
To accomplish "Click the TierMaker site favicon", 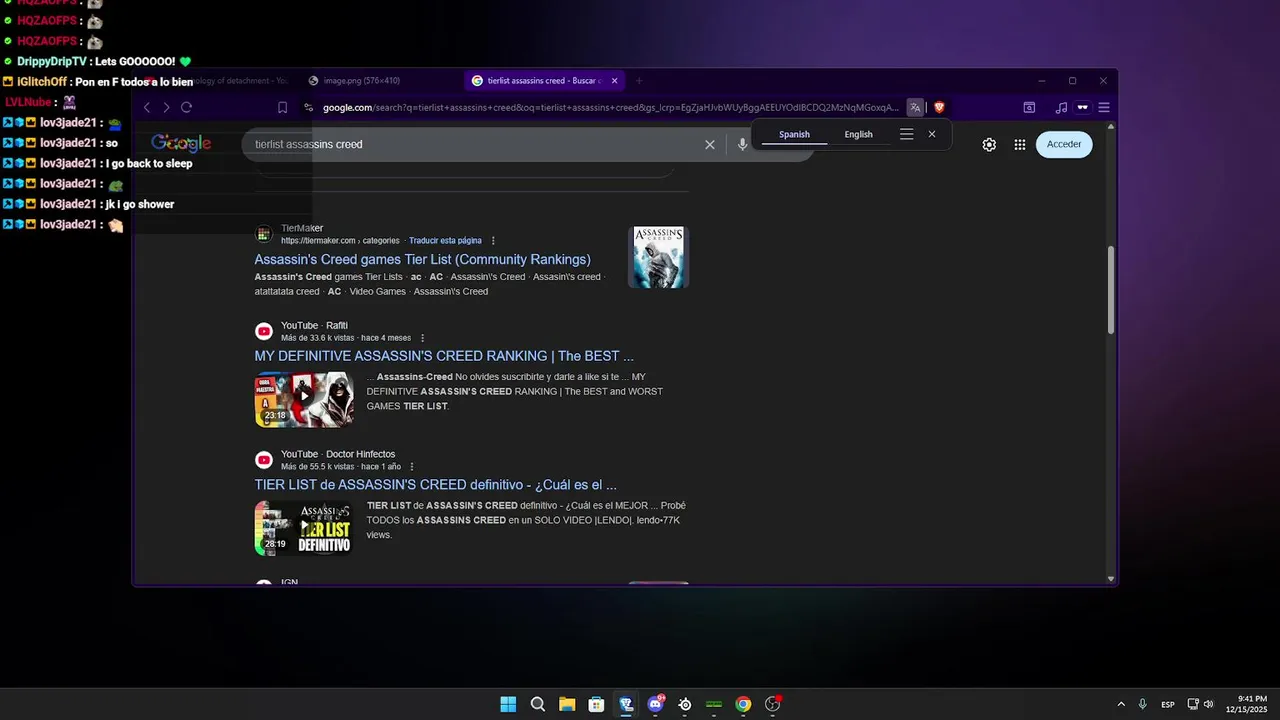I will [264, 234].
